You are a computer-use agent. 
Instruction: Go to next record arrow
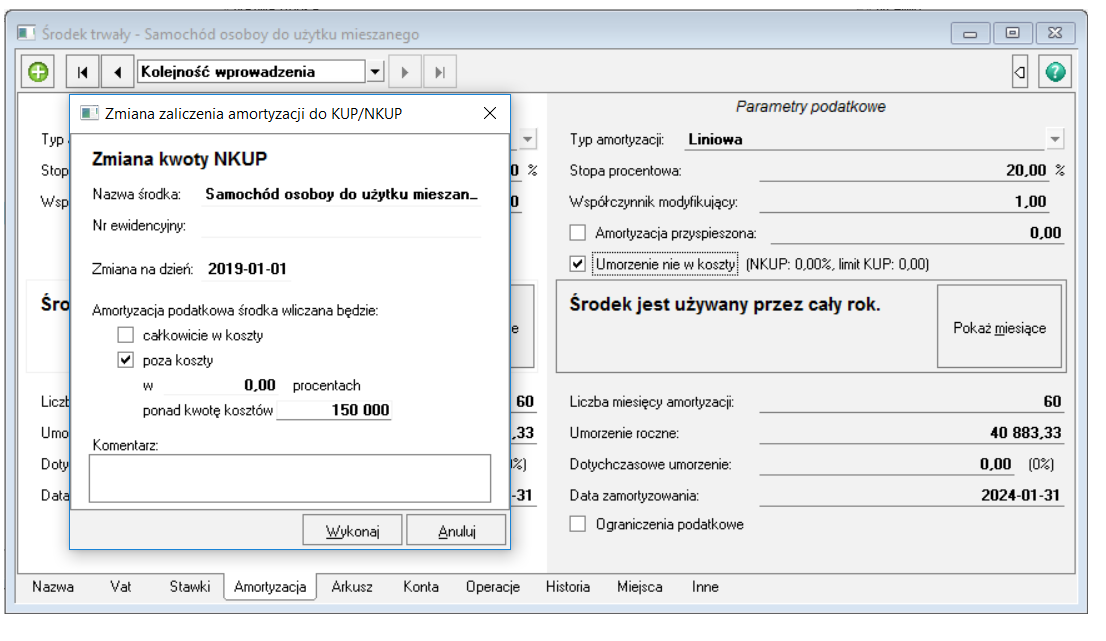click(405, 72)
